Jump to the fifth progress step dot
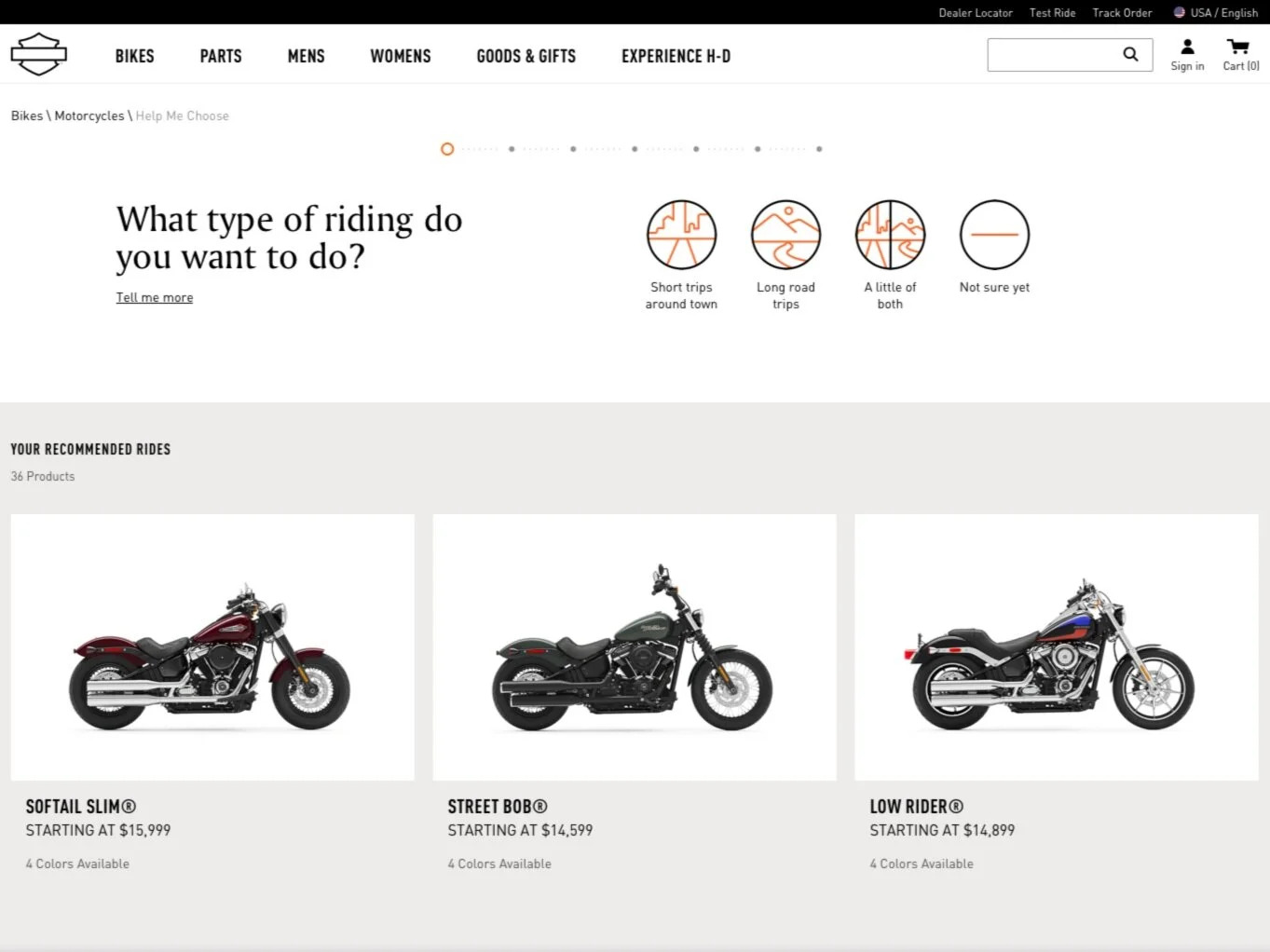Screen dimensions: 1270x952 pyautogui.click(x=696, y=149)
